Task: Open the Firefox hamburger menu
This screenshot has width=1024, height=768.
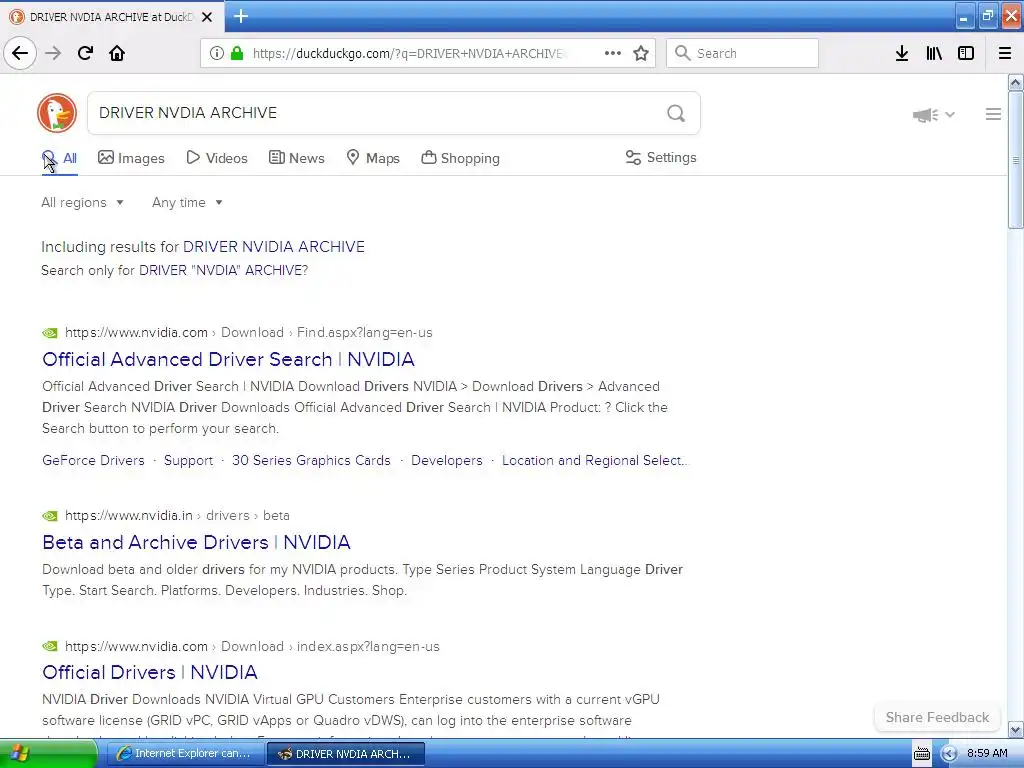Action: click(x=1005, y=53)
